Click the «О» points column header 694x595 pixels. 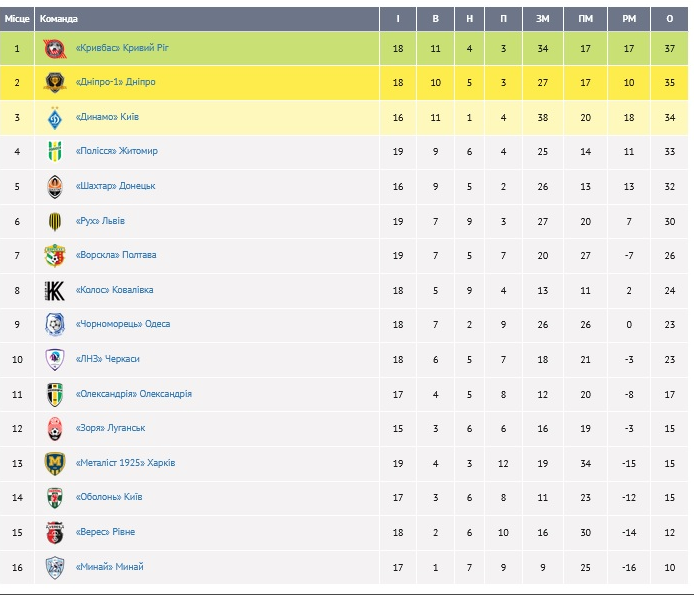click(x=669, y=19)
